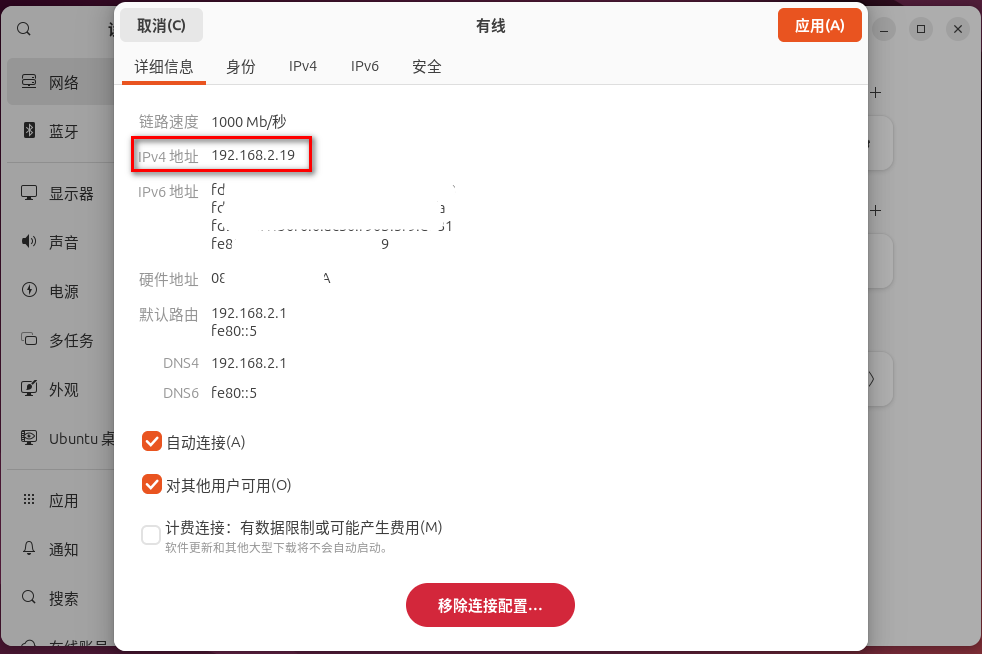
Task: Switch to the IPv6 tab
Action: click(x=364, y=66)
